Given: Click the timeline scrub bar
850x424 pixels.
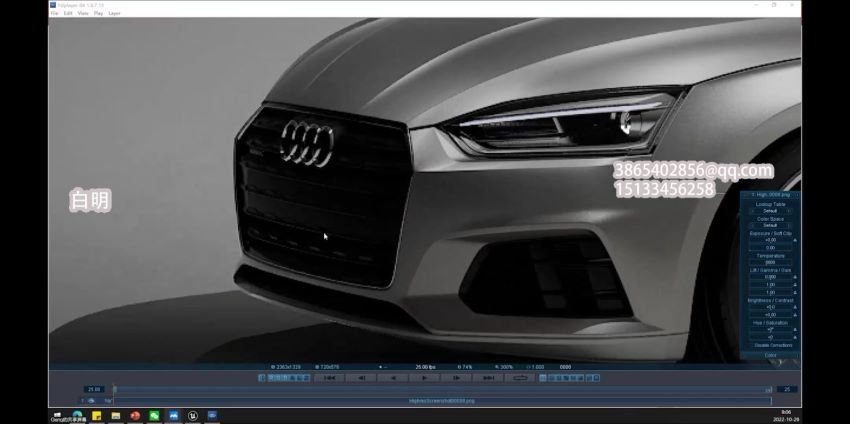Looking at the screenshot, I should (440, 389).
